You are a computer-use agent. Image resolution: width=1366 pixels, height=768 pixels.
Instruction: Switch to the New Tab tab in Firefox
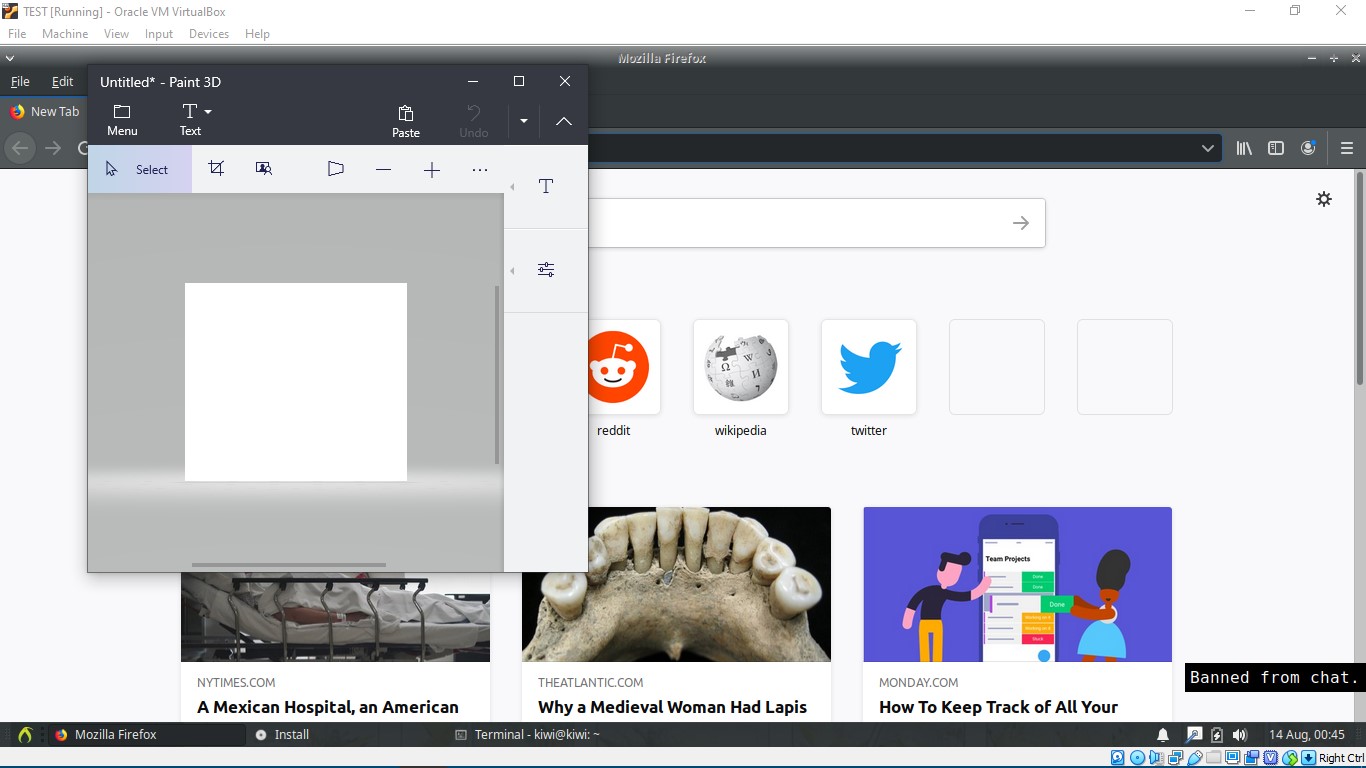coord(45,112)
